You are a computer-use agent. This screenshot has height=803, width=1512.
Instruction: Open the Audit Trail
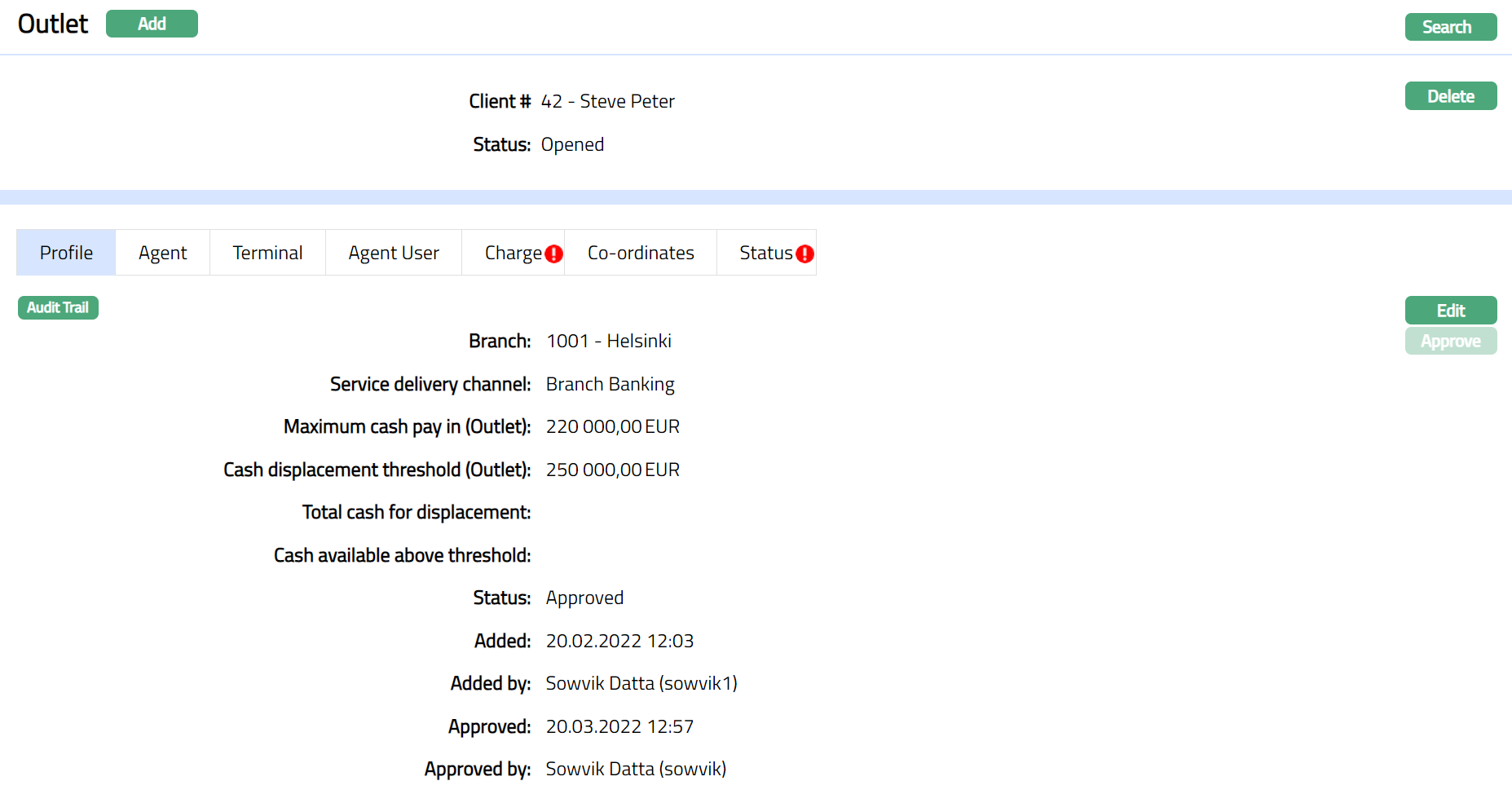pyautogui.click(x=58, y=308)
